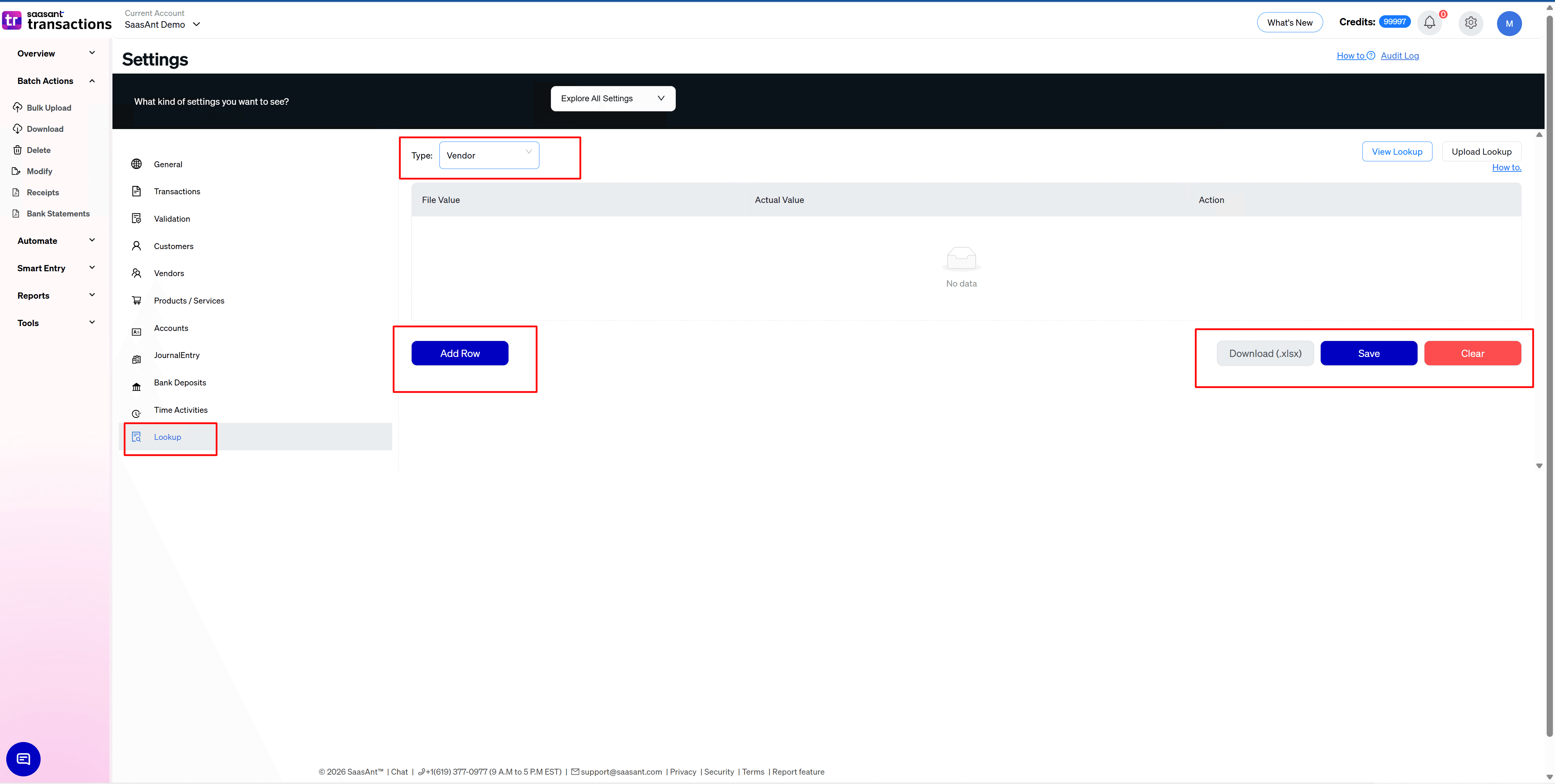Open the Type Vendor dropdown
The height and width of the screenshot is (784, 1555).
tap(489, 155)
